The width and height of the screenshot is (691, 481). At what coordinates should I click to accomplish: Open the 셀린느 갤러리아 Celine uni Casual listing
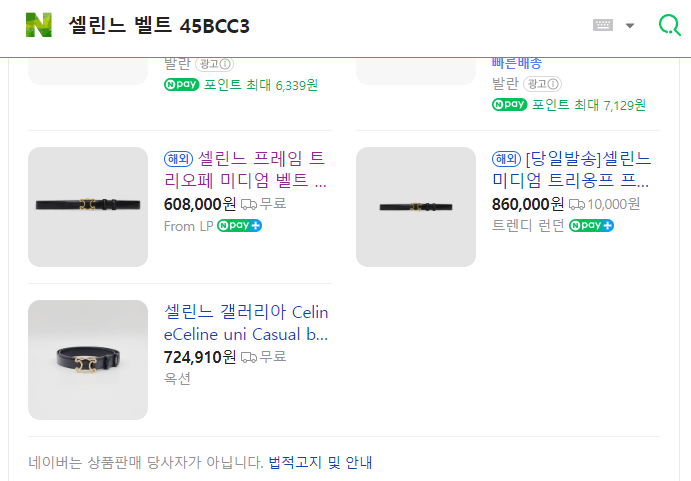tap(246, 323)
